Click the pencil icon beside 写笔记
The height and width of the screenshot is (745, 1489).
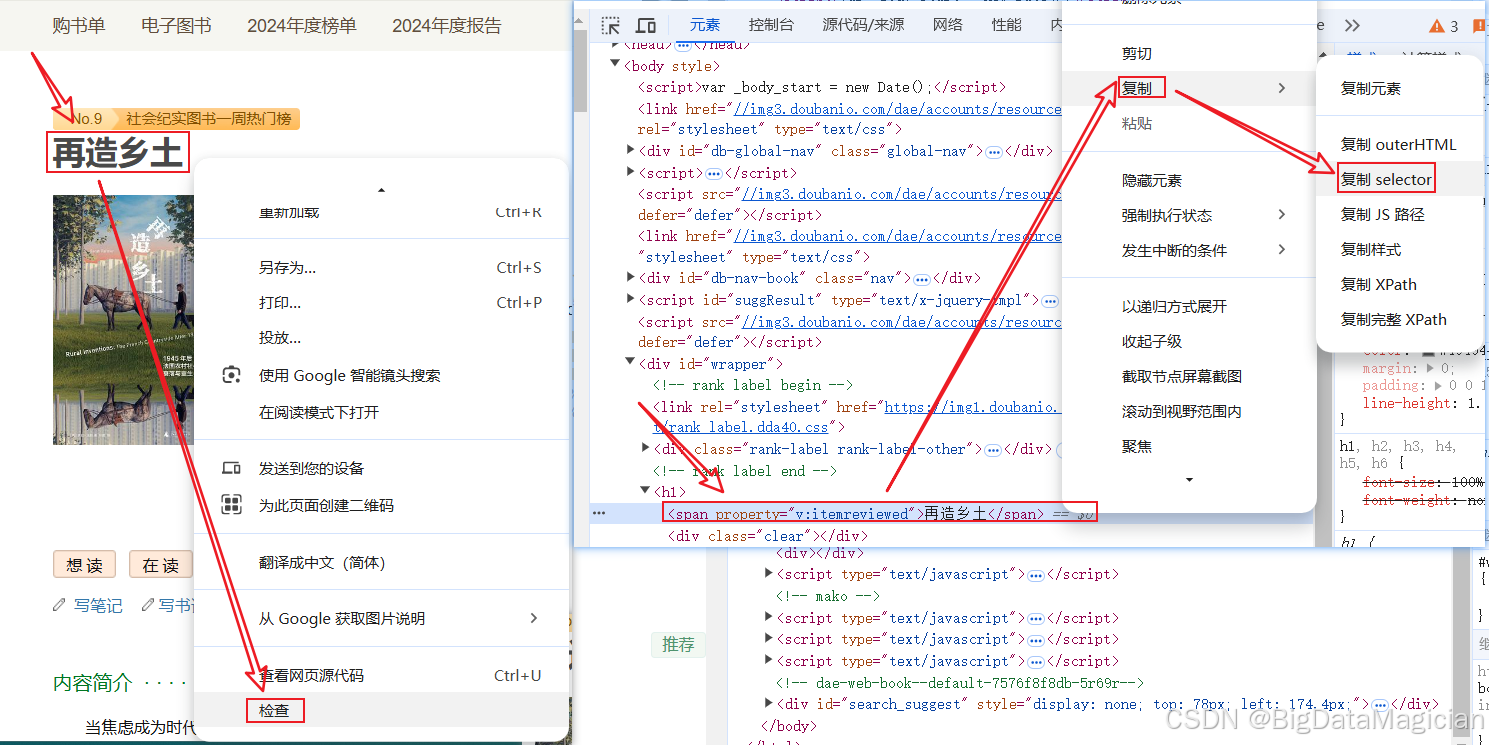(x=60, y=604)
